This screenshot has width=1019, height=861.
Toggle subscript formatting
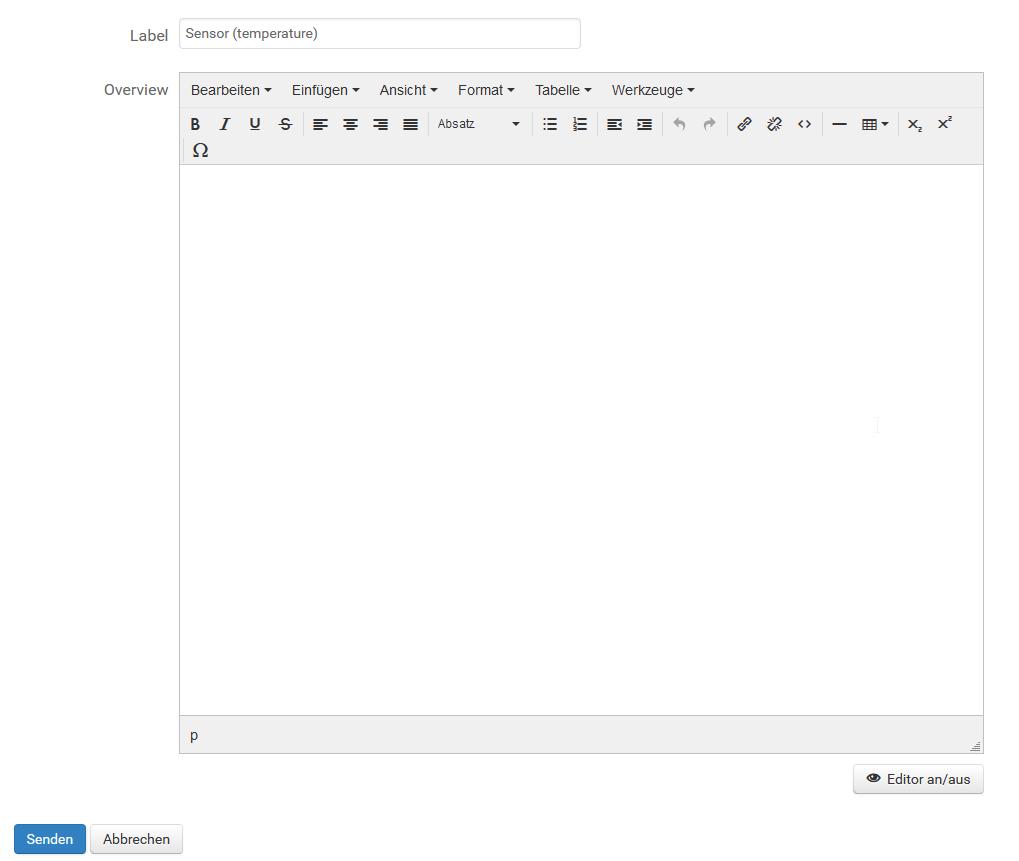tap(914, 125)
